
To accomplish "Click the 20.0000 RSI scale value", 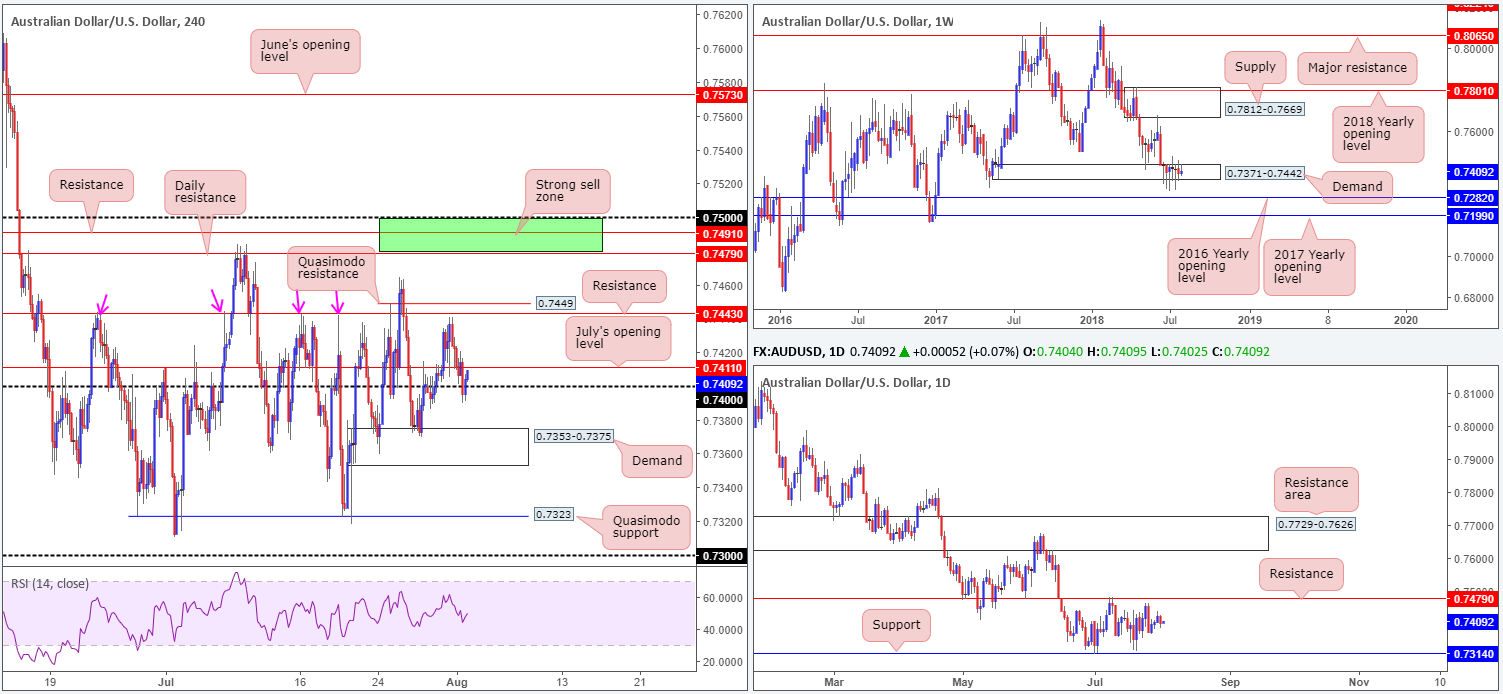I will coord(723,662).
